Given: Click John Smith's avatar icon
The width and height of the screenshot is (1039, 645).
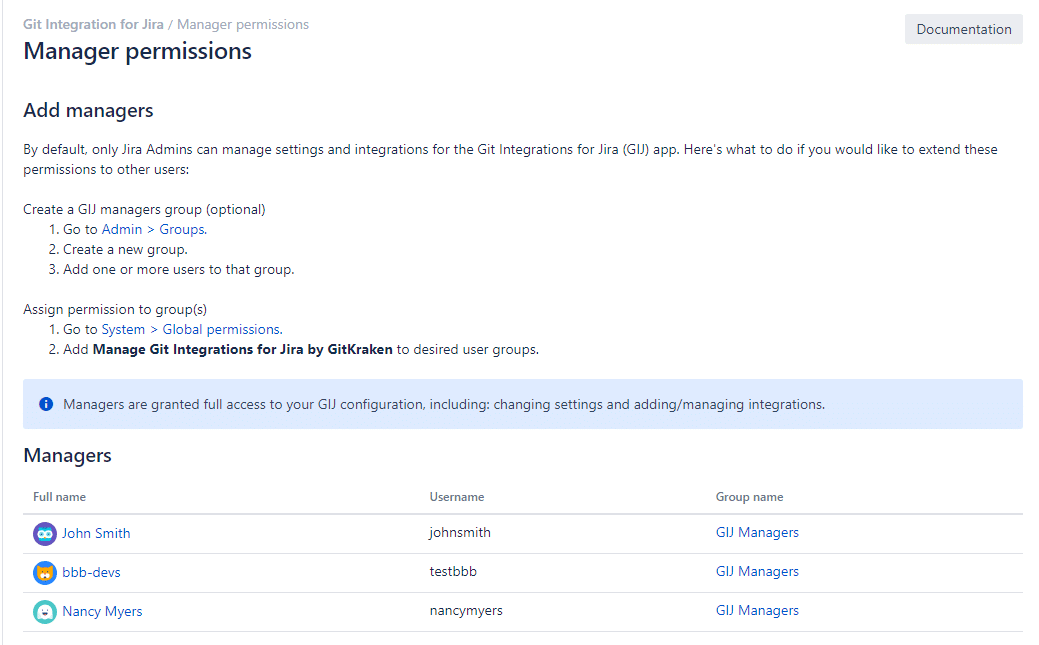Looking at the screenshot, I should click(x=44, y=534).
